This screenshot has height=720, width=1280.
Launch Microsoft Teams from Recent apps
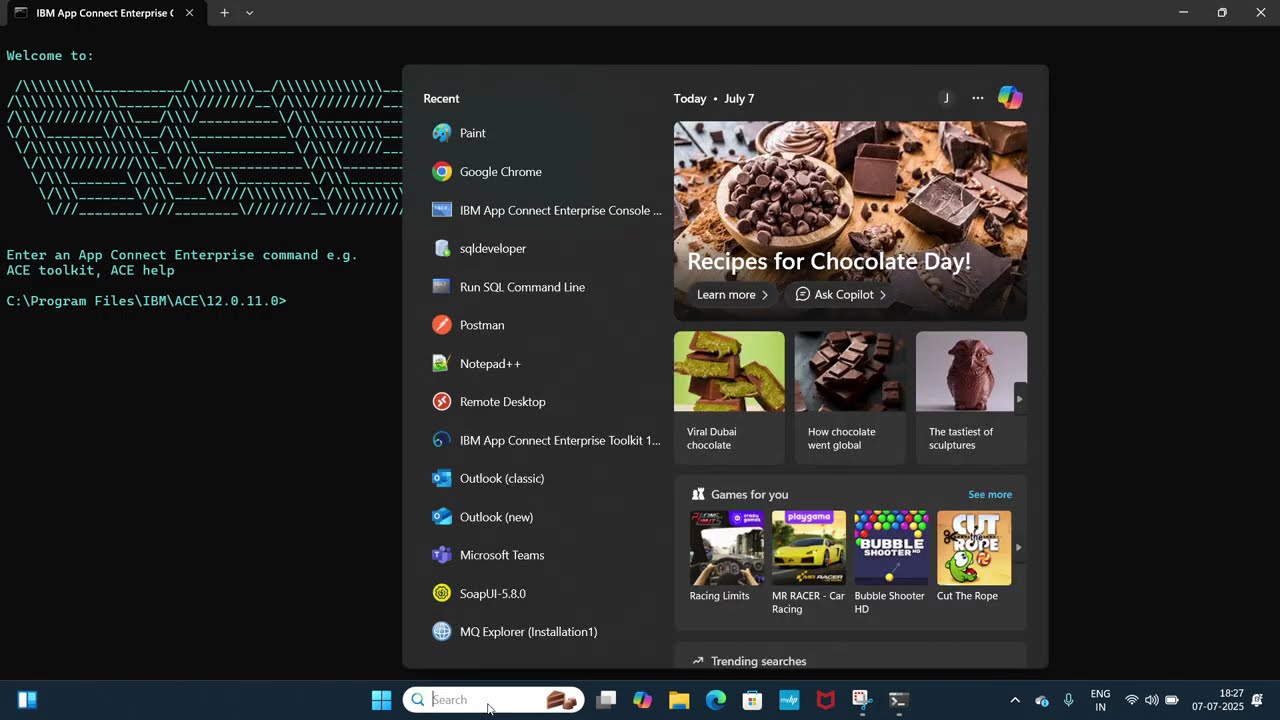click(545, 555)
